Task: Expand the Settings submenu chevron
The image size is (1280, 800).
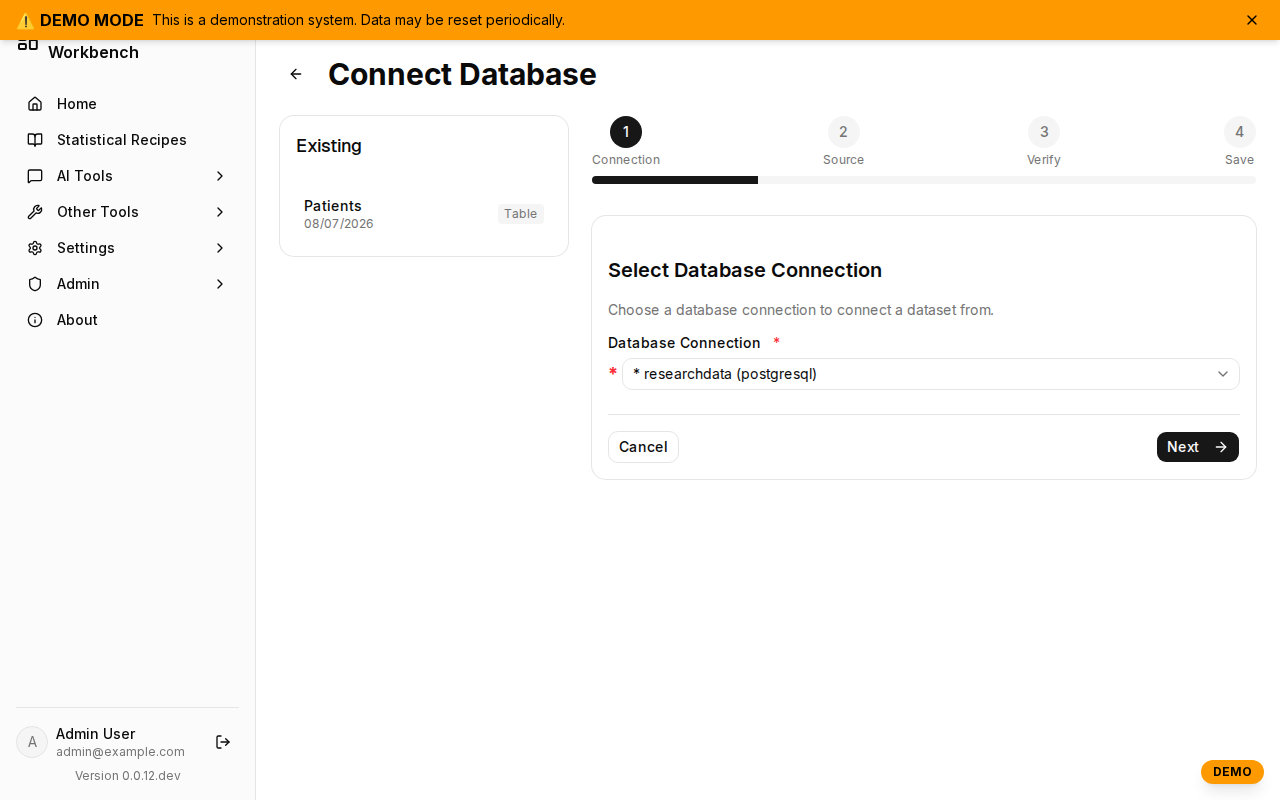Action: 220,248
